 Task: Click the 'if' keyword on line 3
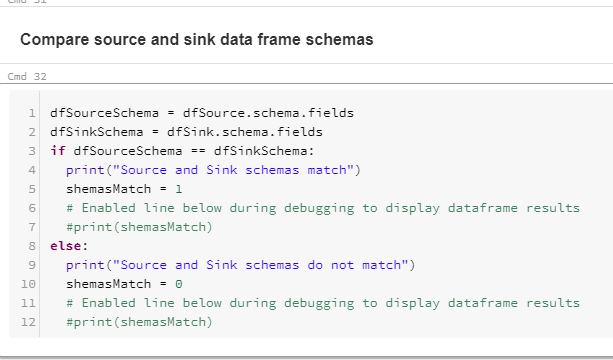58,151
